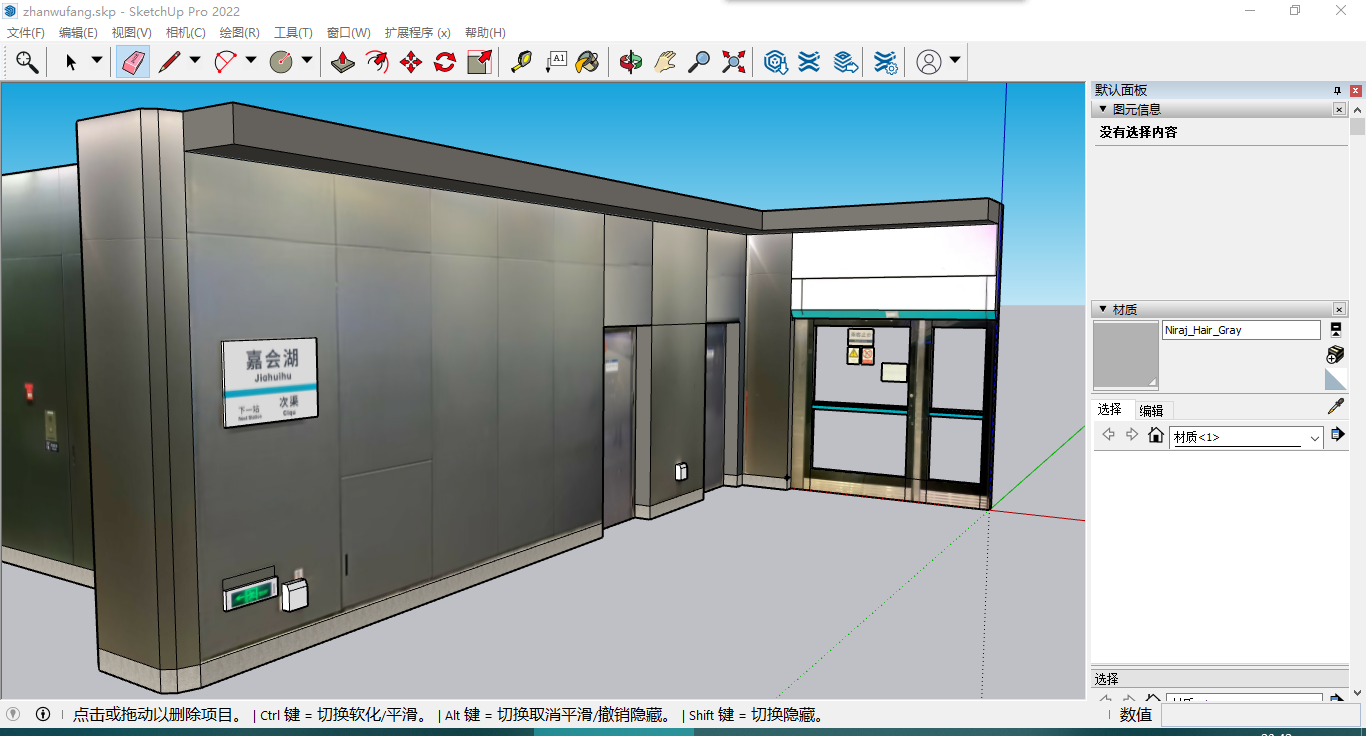
Task: Click the user account icon
Action: (x=929, y=62)
